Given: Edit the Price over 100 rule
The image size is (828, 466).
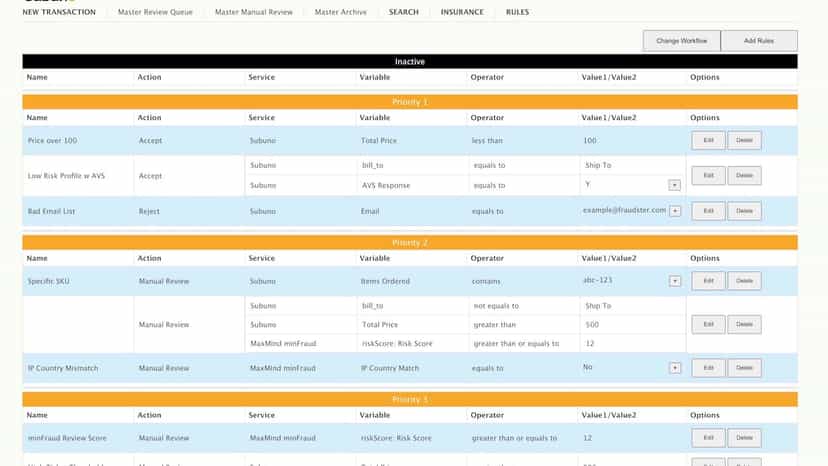Looking at the screenshot, I should 708,140.
